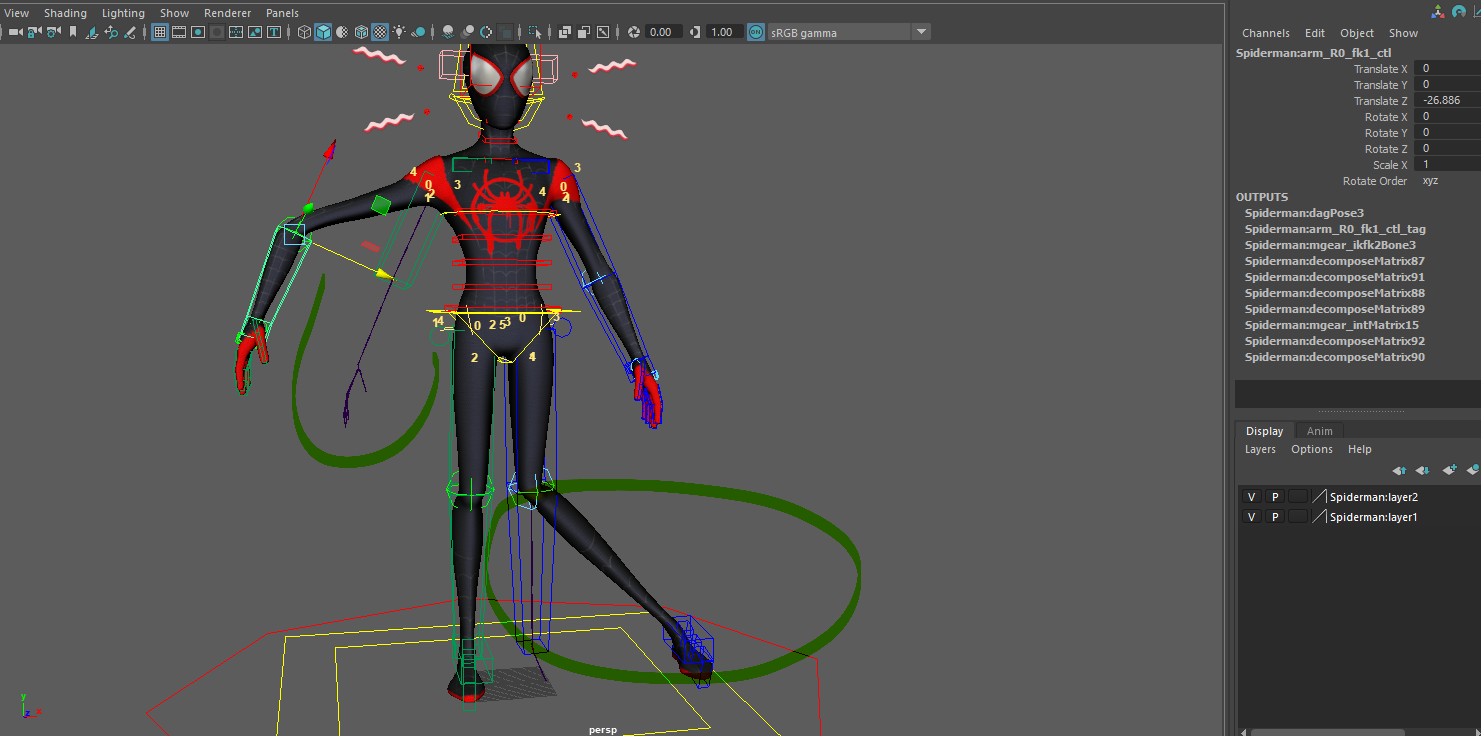Open the Lighting menu
This screenshot has width=1481, height=736.
click(123, 13)
